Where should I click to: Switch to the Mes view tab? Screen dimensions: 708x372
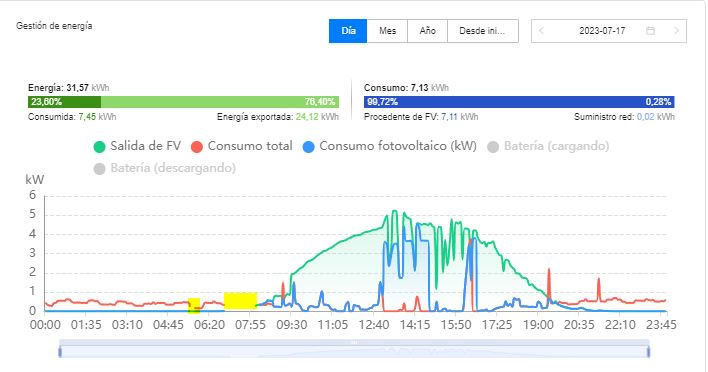point(387,31)
